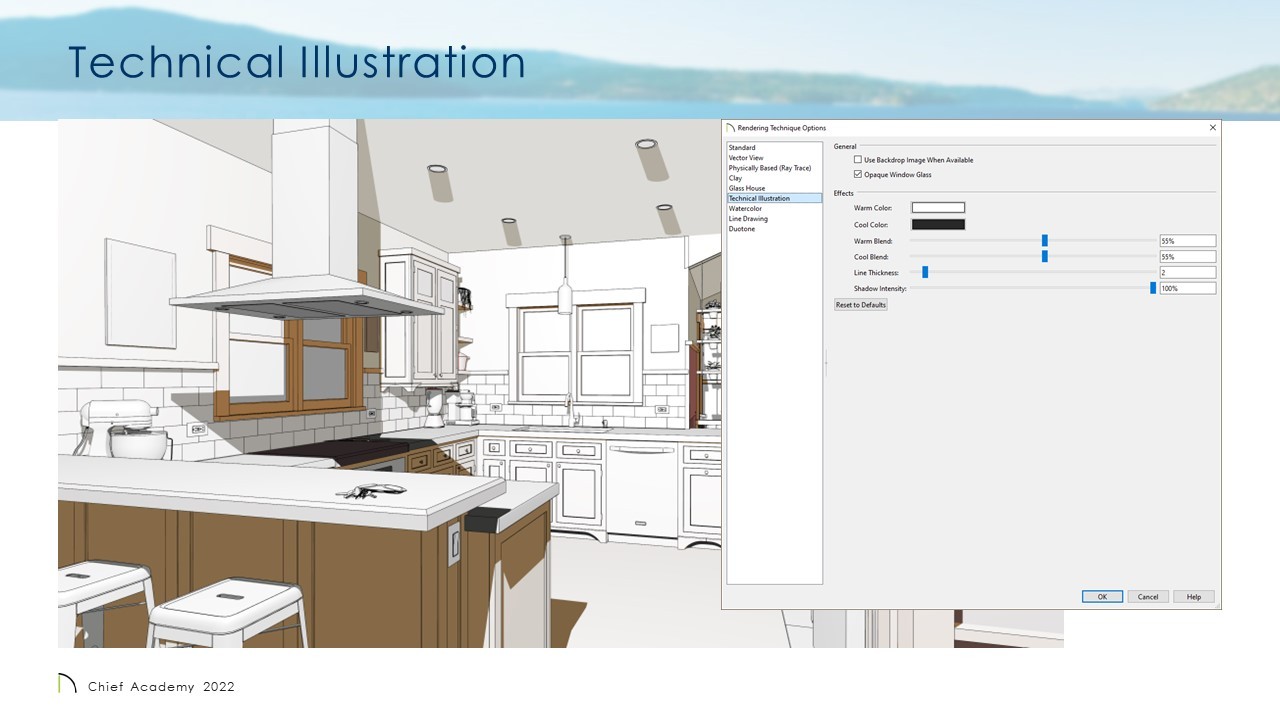Image resolution: width=1280 pixels, height=720 pixels.
Task: Select the Duotone technique
Action: [x=742, y=229]
